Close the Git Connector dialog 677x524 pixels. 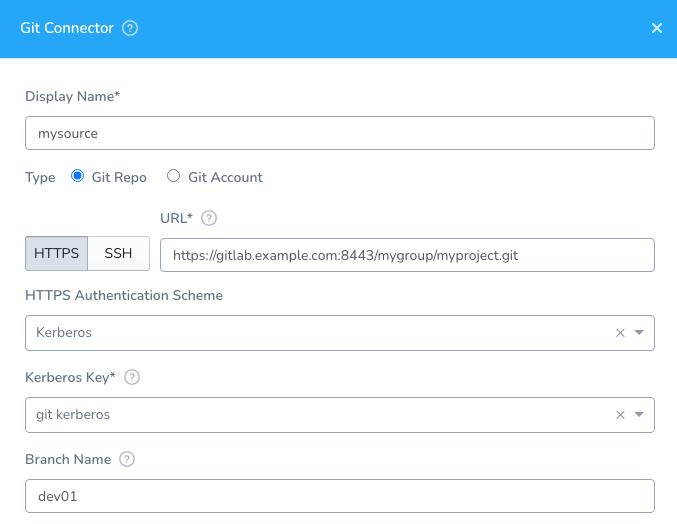tap(657, 28)
